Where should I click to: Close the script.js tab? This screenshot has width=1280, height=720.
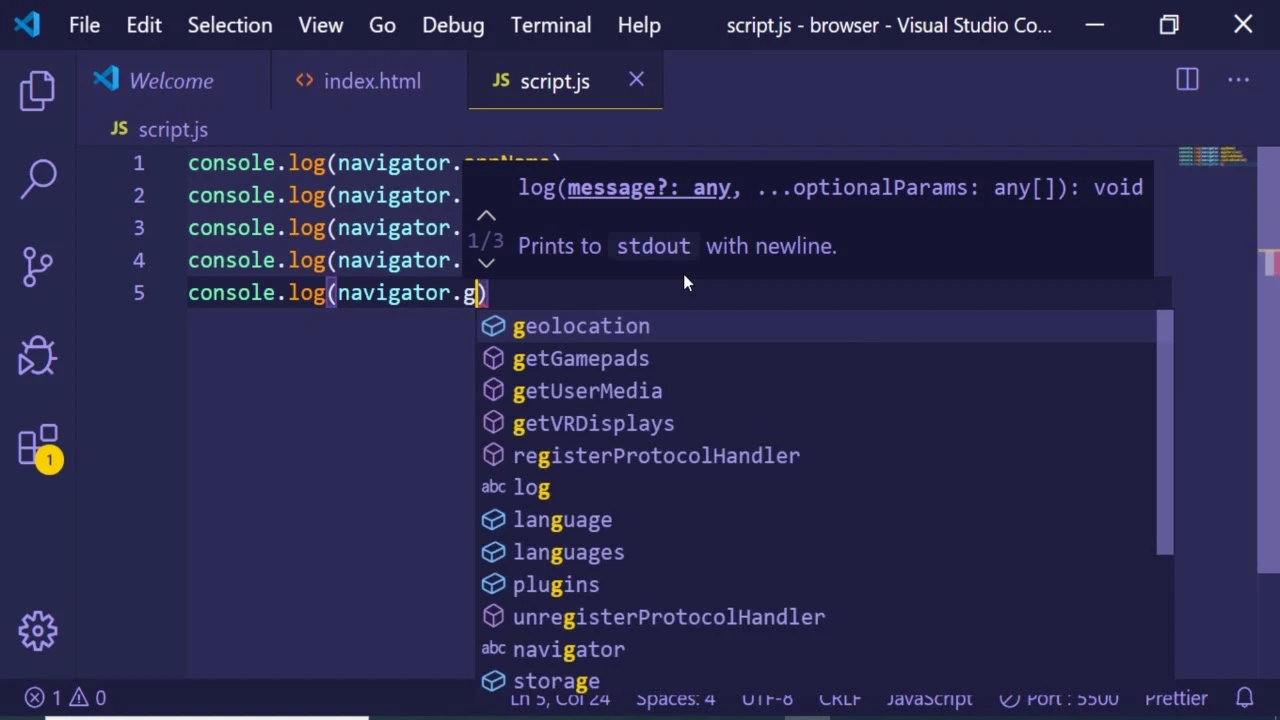tap(636, 80)
